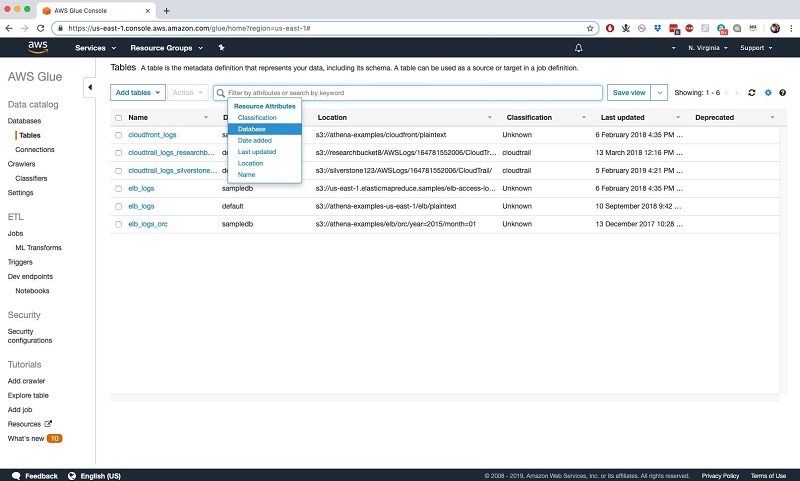Sort by Name column arrow
800x481 pixels.
[206, 117]
